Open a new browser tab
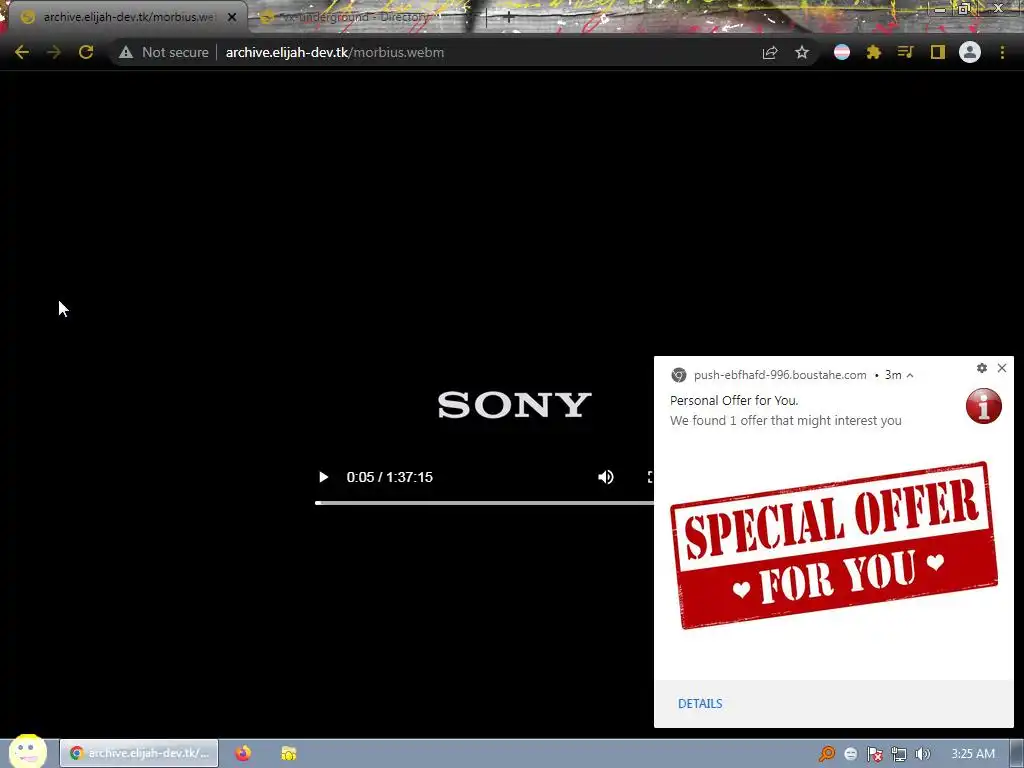This screenshot has height=768, width=1024. (x=509, y=18)
